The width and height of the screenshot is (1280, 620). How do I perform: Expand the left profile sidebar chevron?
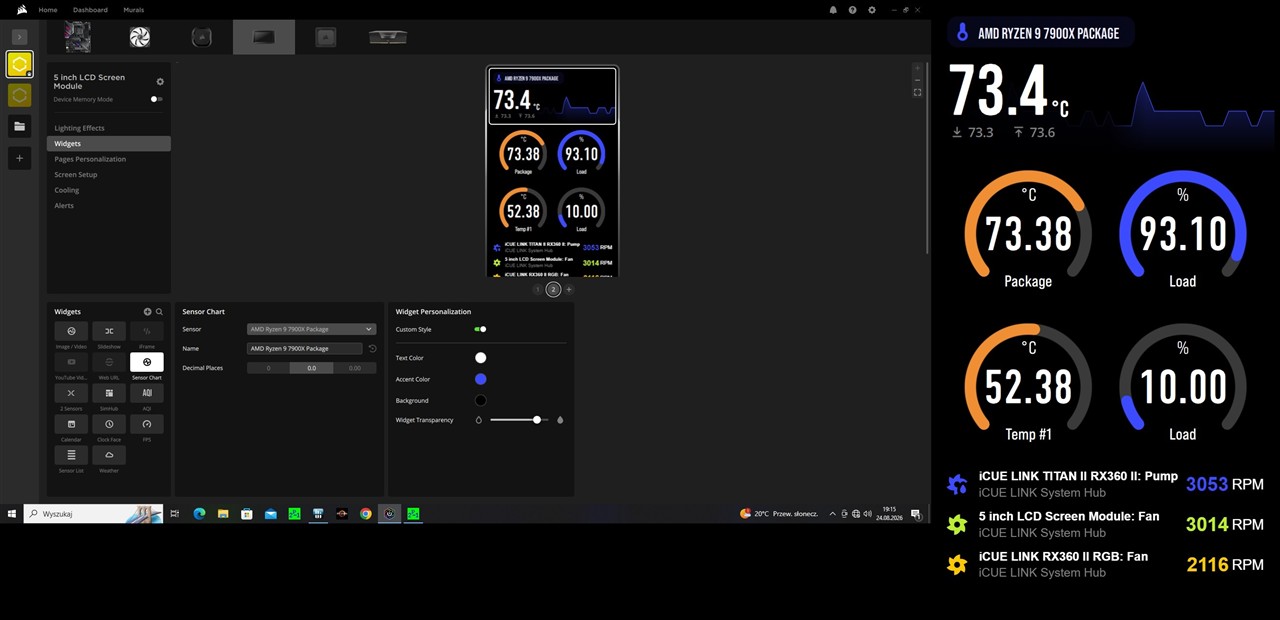click(19, 36)
